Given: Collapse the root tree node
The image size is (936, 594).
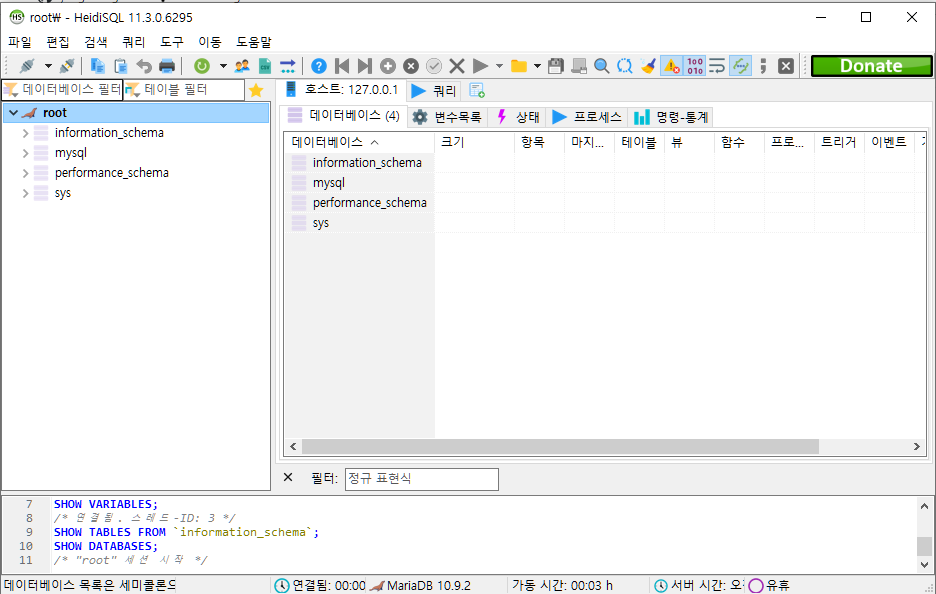Looking at the screenshot, I should click(x=13, y=113).
